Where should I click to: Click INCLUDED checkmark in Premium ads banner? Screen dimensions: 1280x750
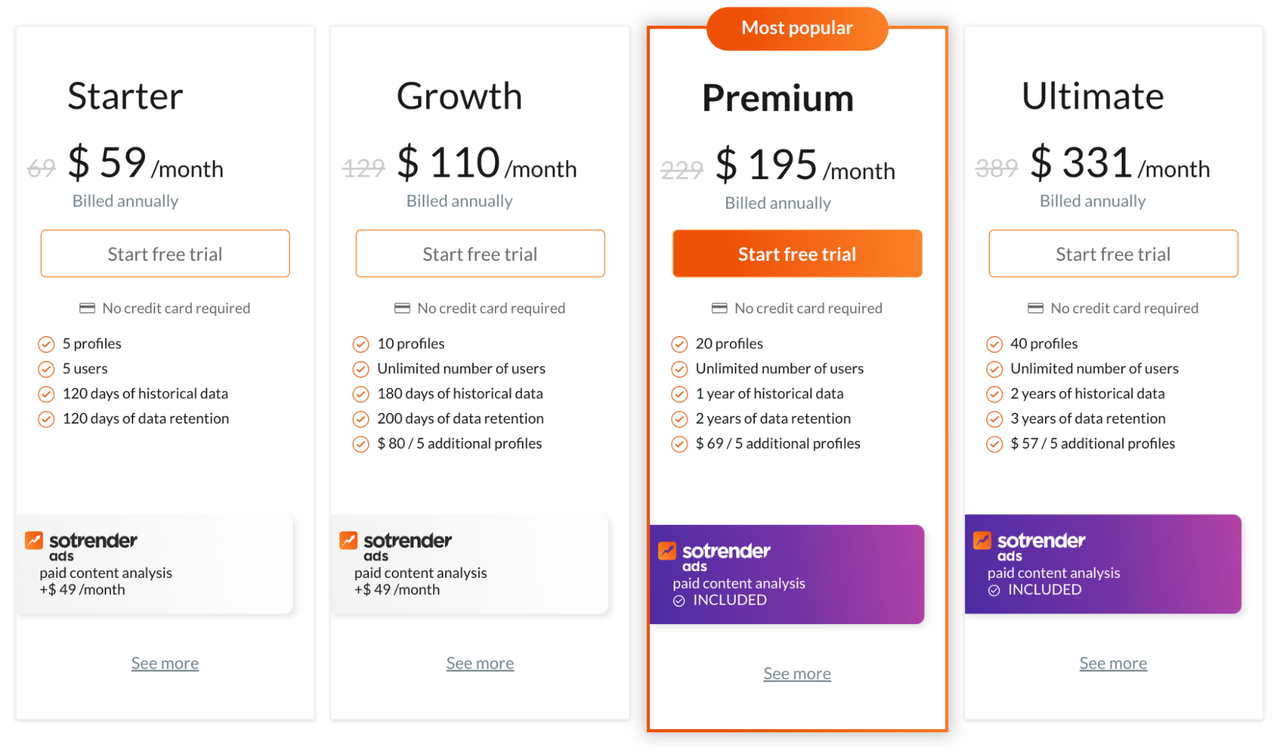click(x=679, y=601)
